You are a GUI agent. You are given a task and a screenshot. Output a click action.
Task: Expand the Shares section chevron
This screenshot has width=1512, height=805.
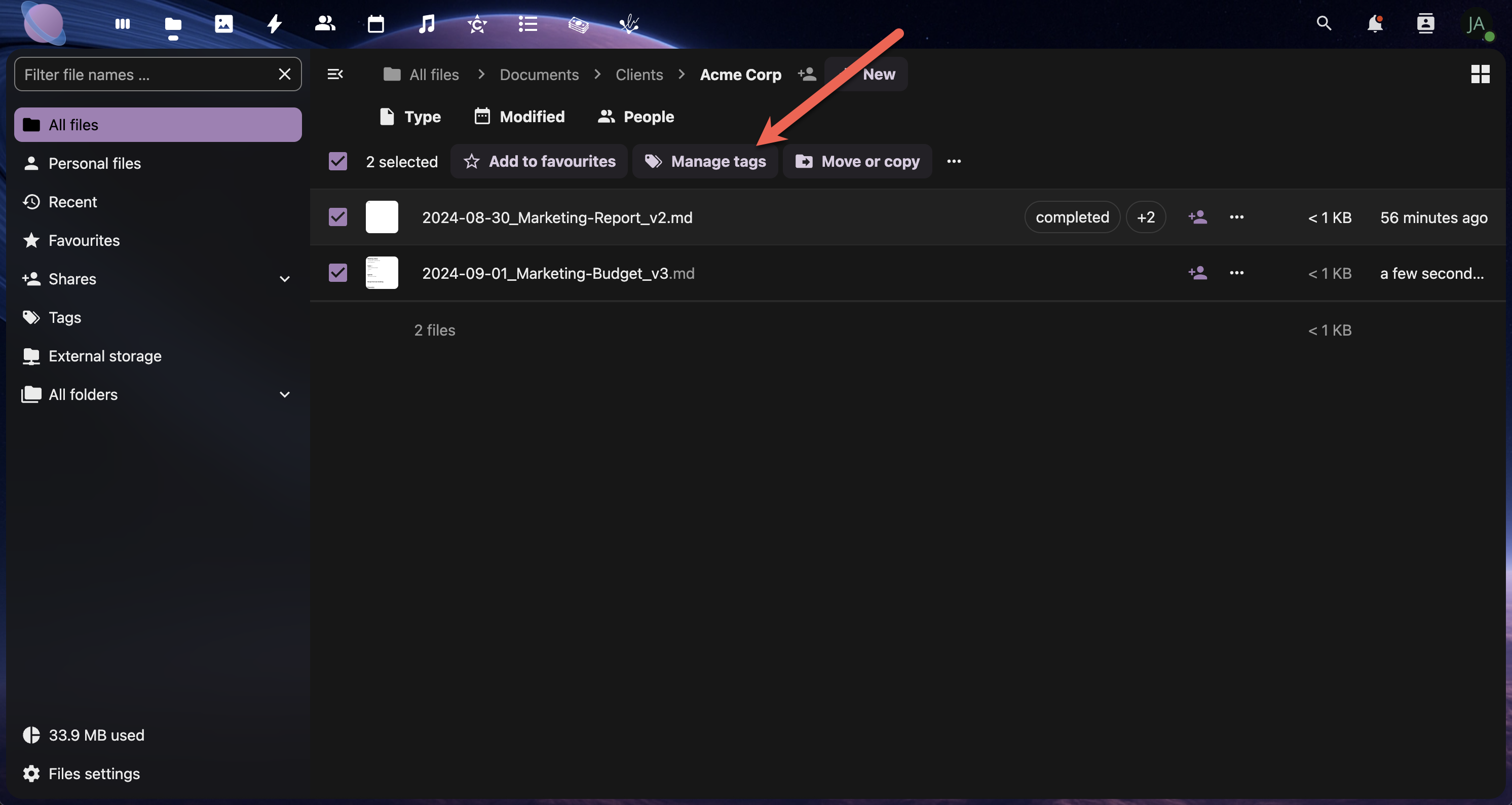coord(285,279)
